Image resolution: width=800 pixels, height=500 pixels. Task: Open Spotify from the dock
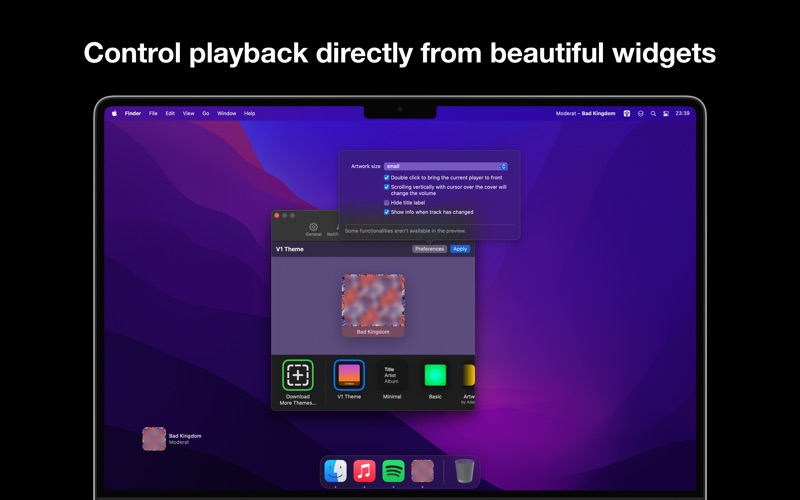(x=393, y=471)
